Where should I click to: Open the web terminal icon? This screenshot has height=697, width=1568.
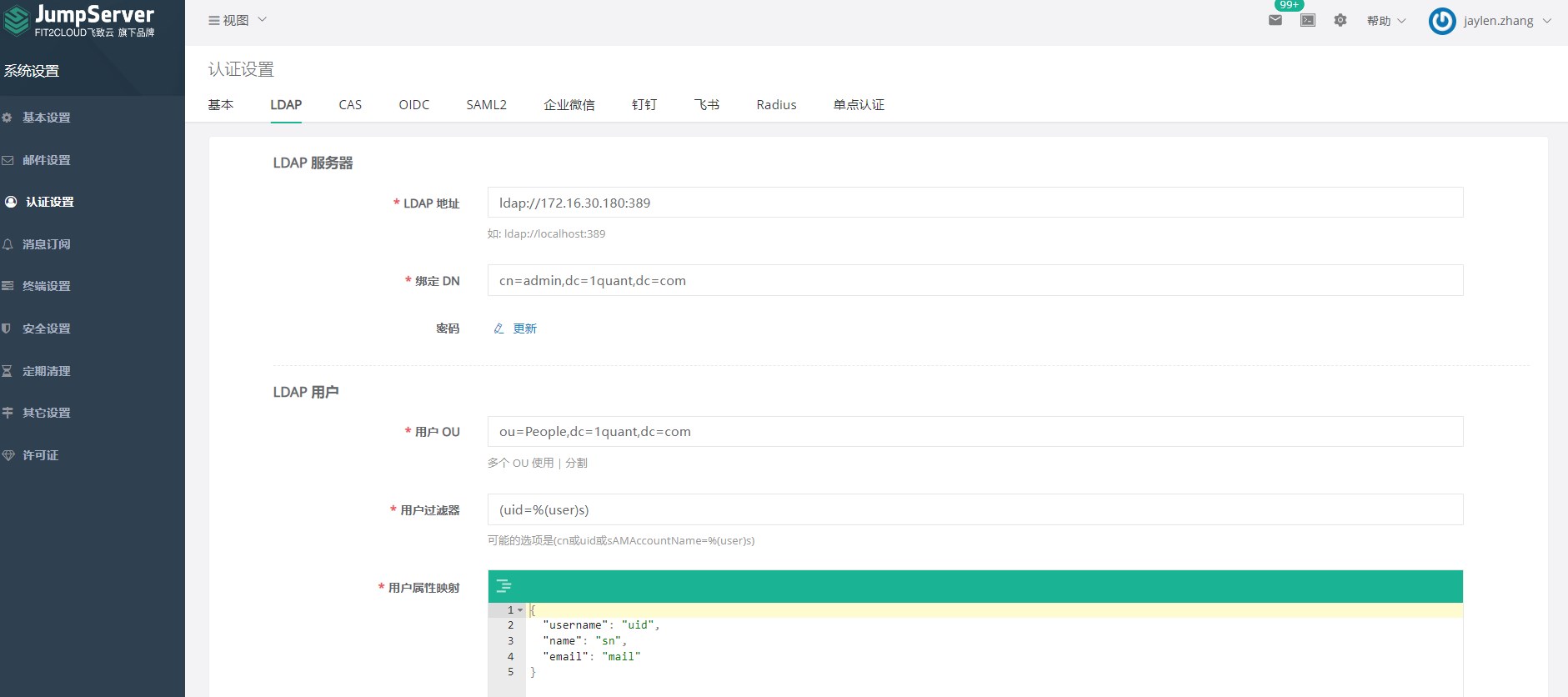click(1308, 20)
